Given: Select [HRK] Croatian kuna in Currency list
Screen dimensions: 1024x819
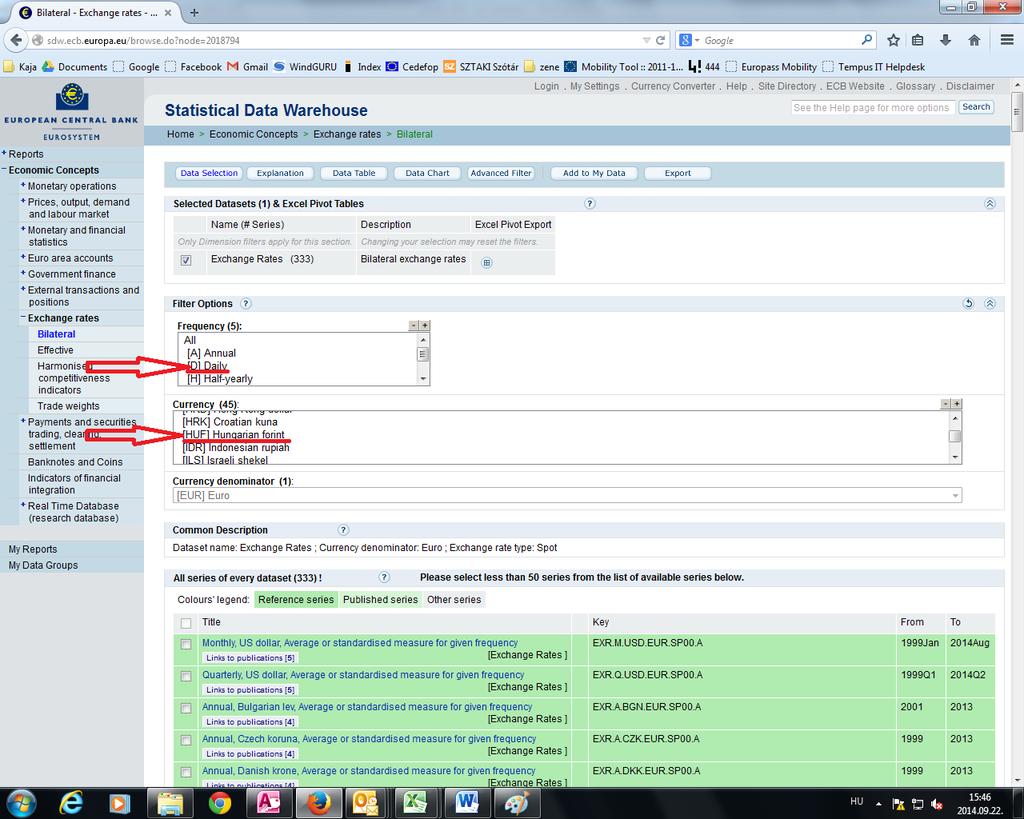Looking at the screenshot, I should 230,422.
